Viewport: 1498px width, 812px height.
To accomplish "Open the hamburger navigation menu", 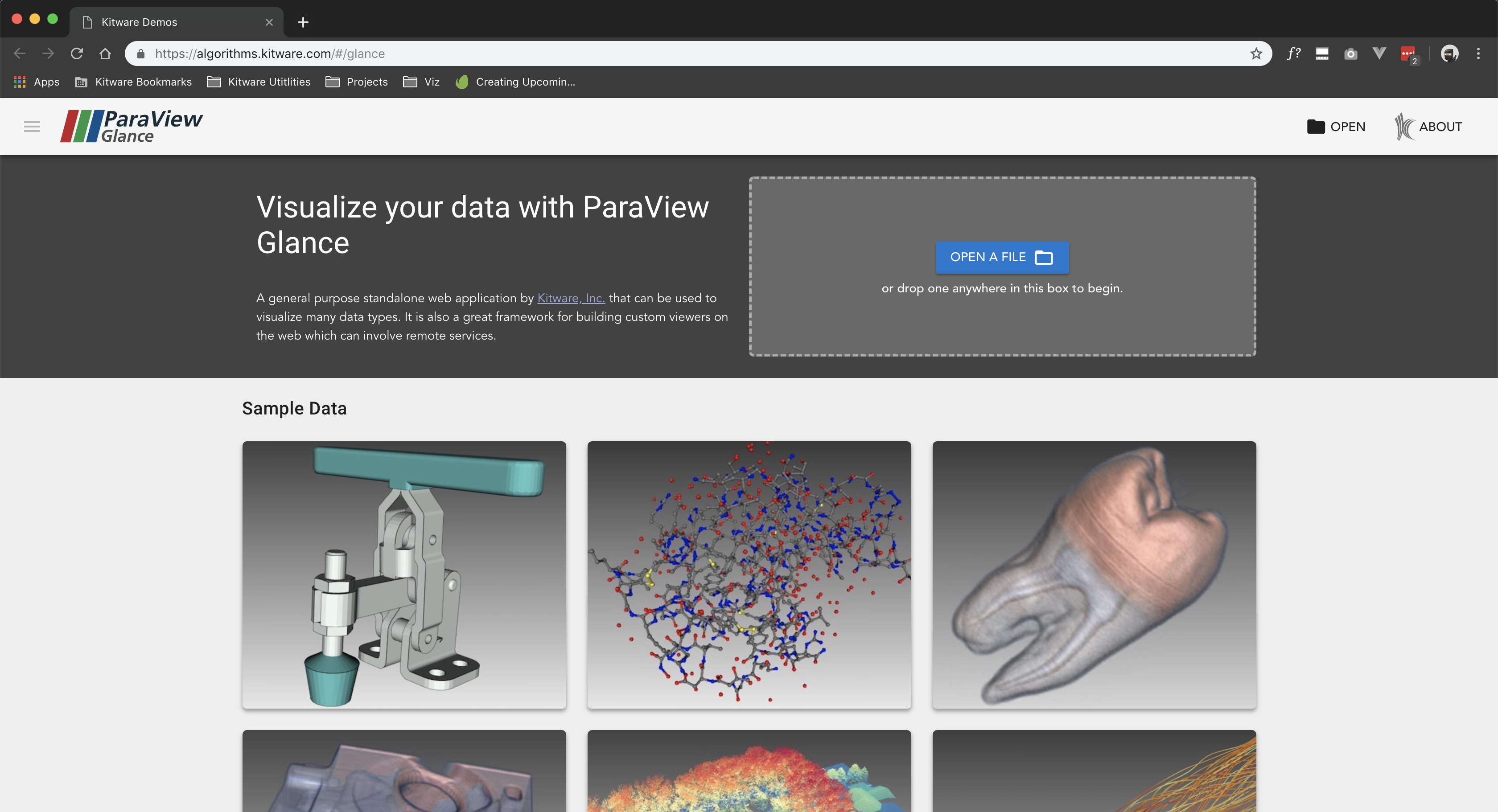I will click(32, 126).
